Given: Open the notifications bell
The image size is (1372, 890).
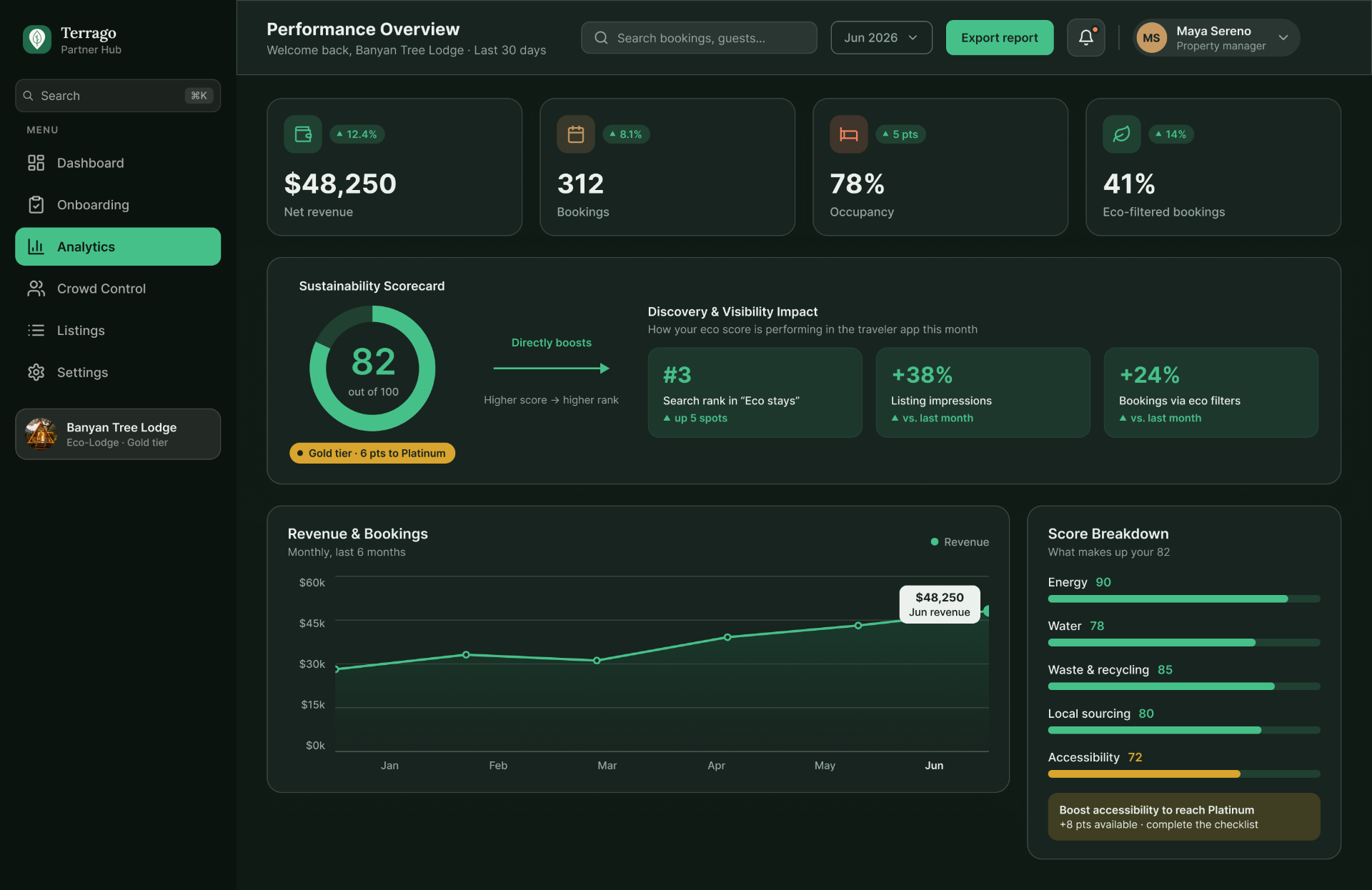Looking at the screenshot, I should click(1085, 38).
